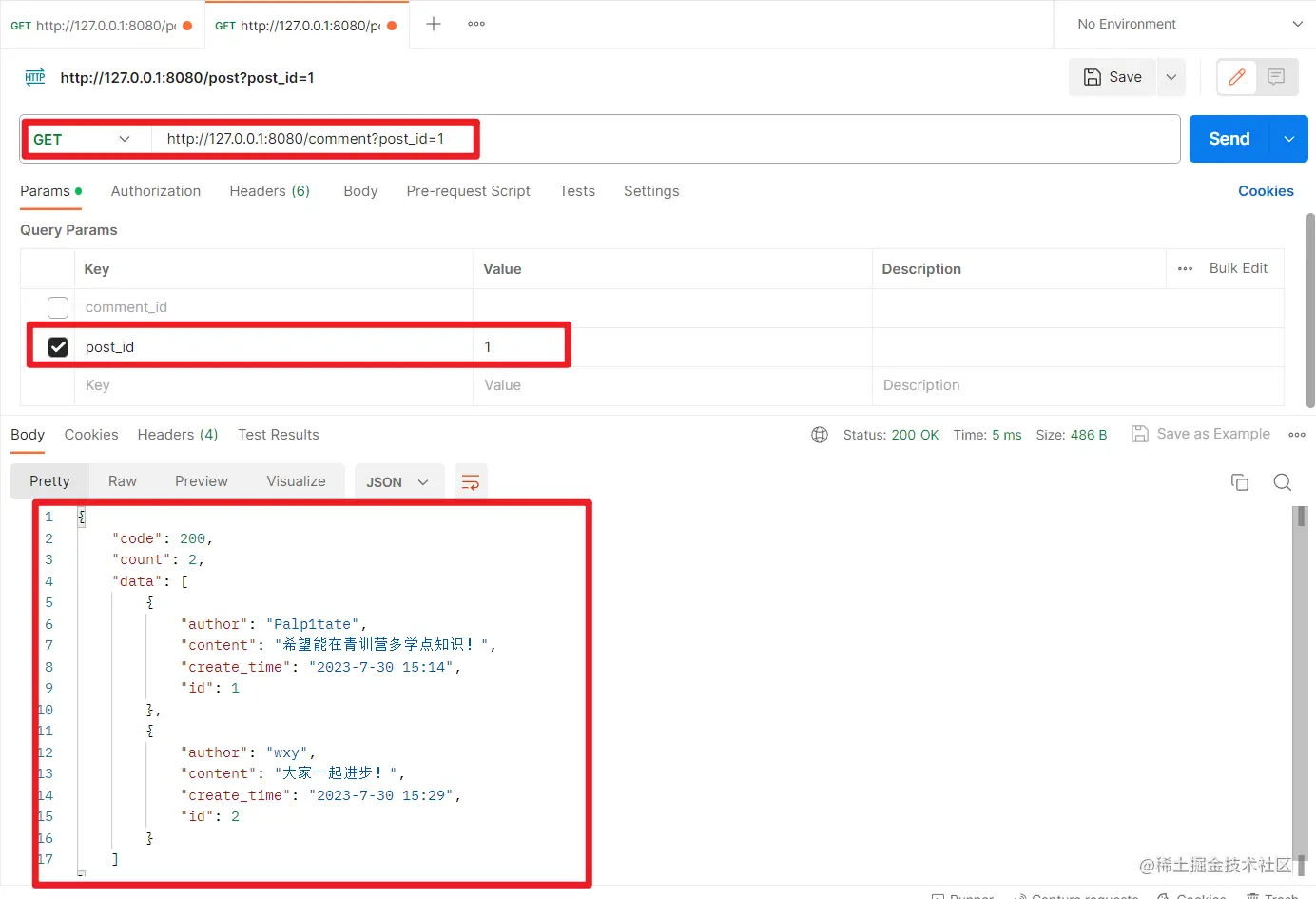Send the request
Screen dimensions: 1316x899
tap(1229, 139)
